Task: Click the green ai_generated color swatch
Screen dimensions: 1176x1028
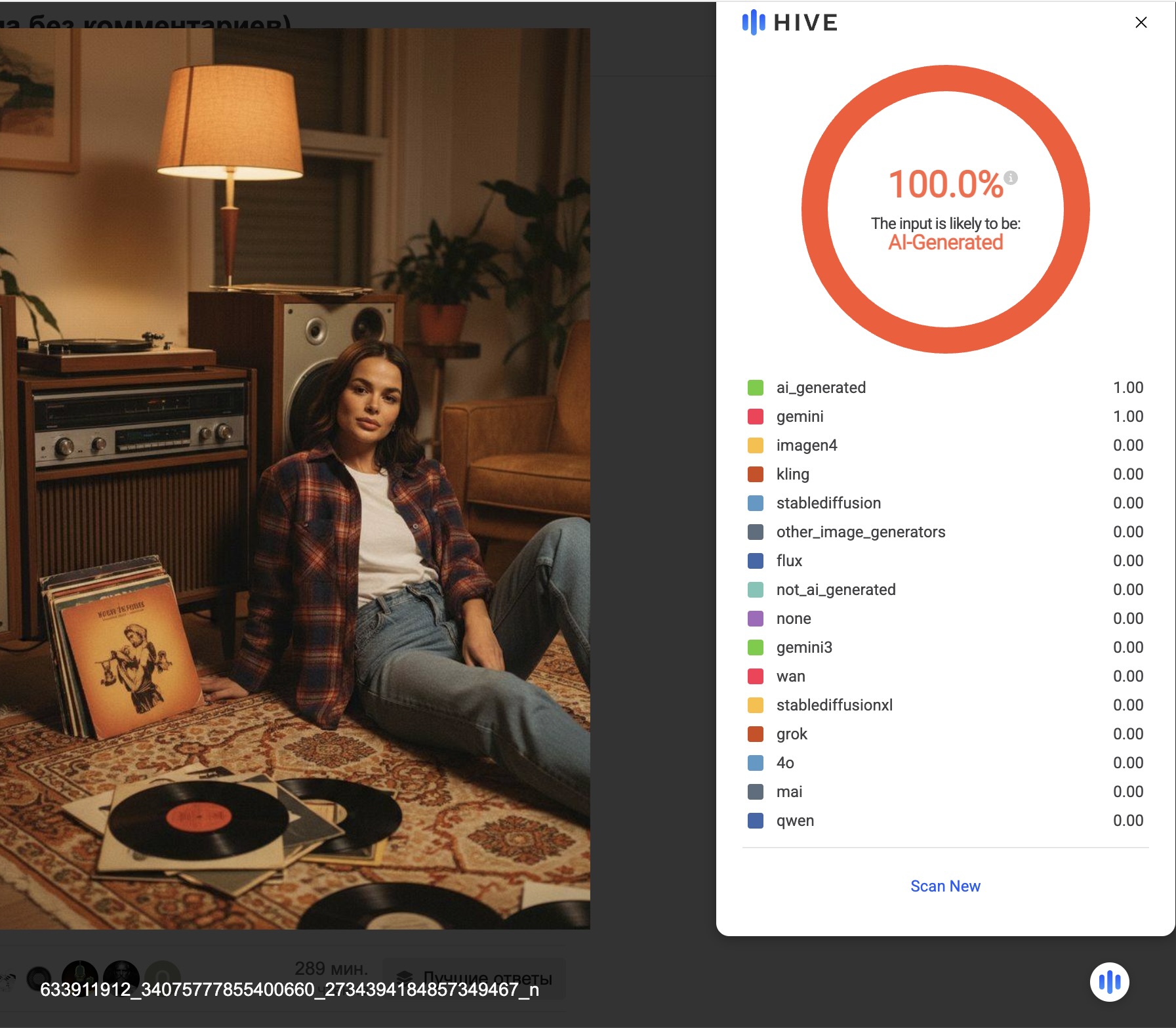Action: [x=756, y=388]
